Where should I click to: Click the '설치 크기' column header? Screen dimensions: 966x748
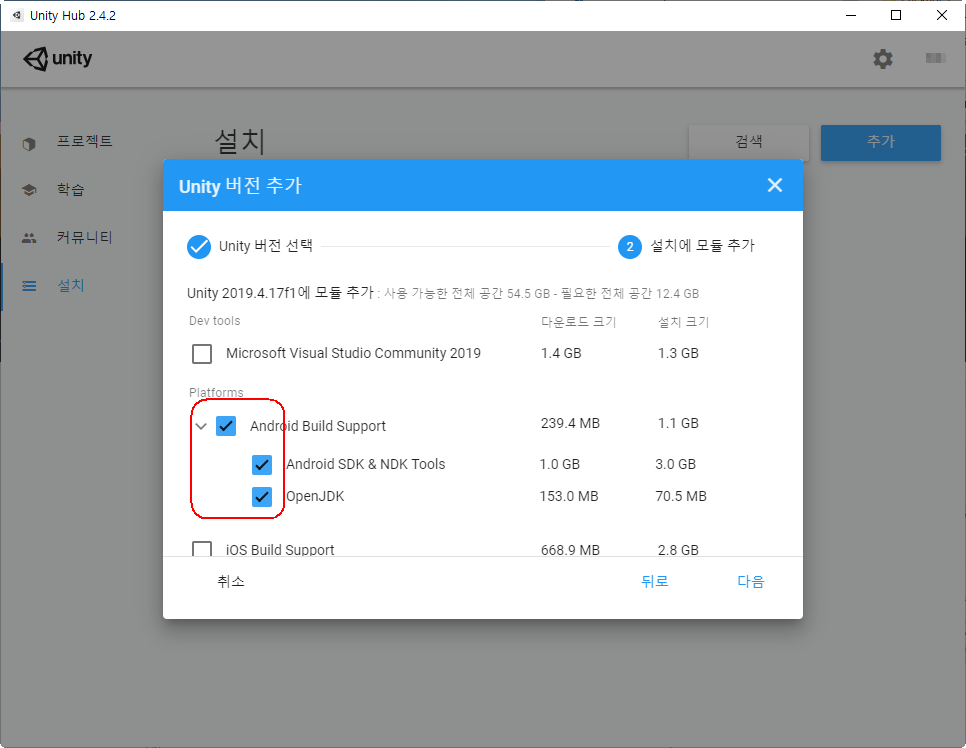click(683, 322)
